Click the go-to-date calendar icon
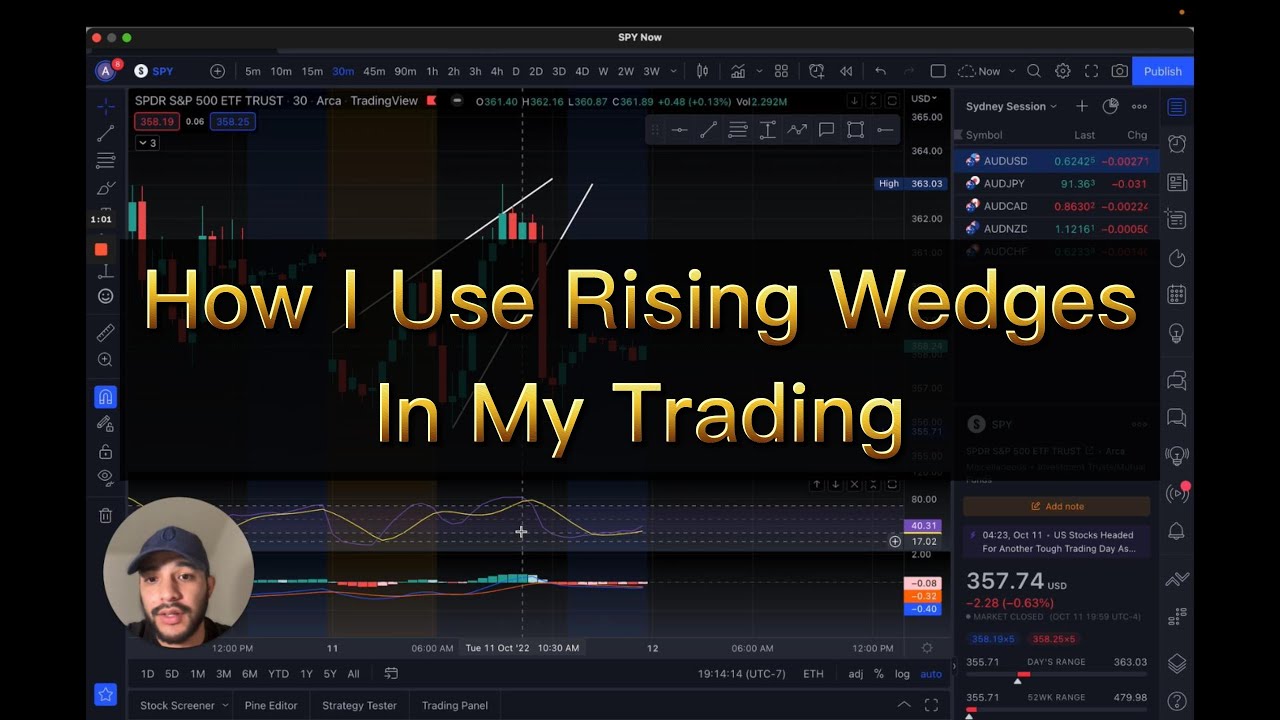This screenshot has height=720, width=1280. [x=391, y=674]
